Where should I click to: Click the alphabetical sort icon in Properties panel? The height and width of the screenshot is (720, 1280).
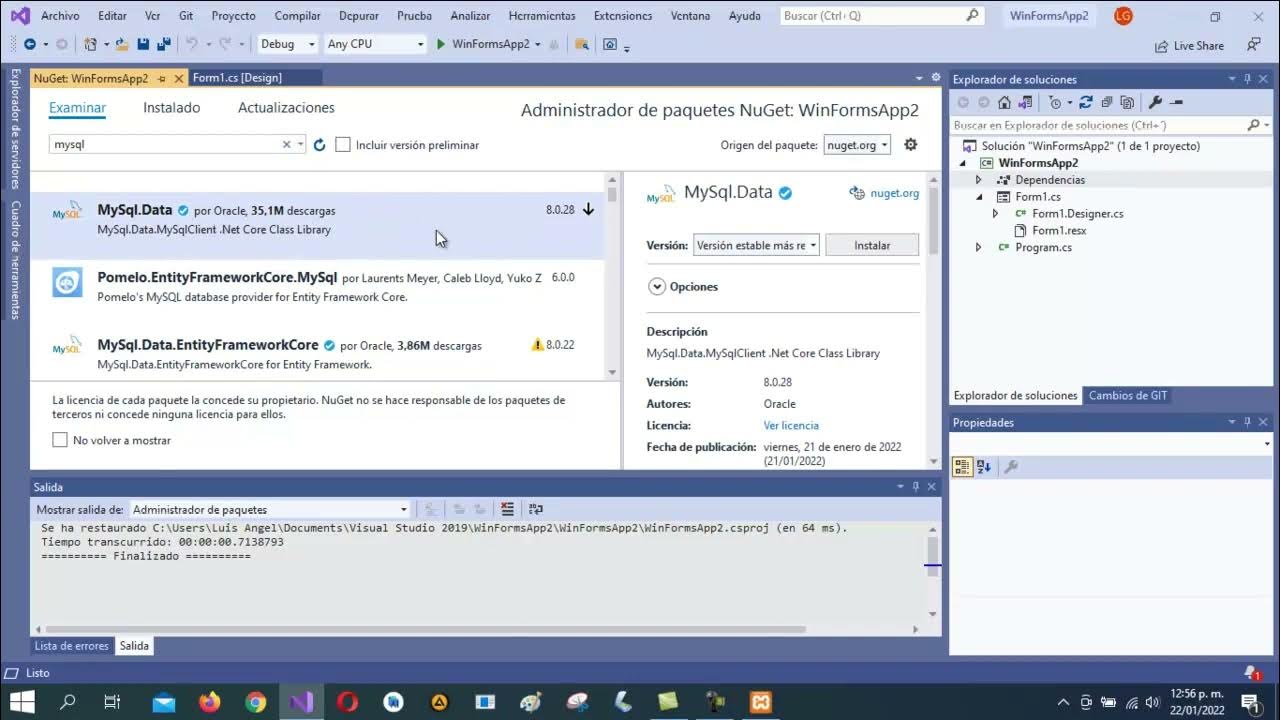click(x=983, y=467)
